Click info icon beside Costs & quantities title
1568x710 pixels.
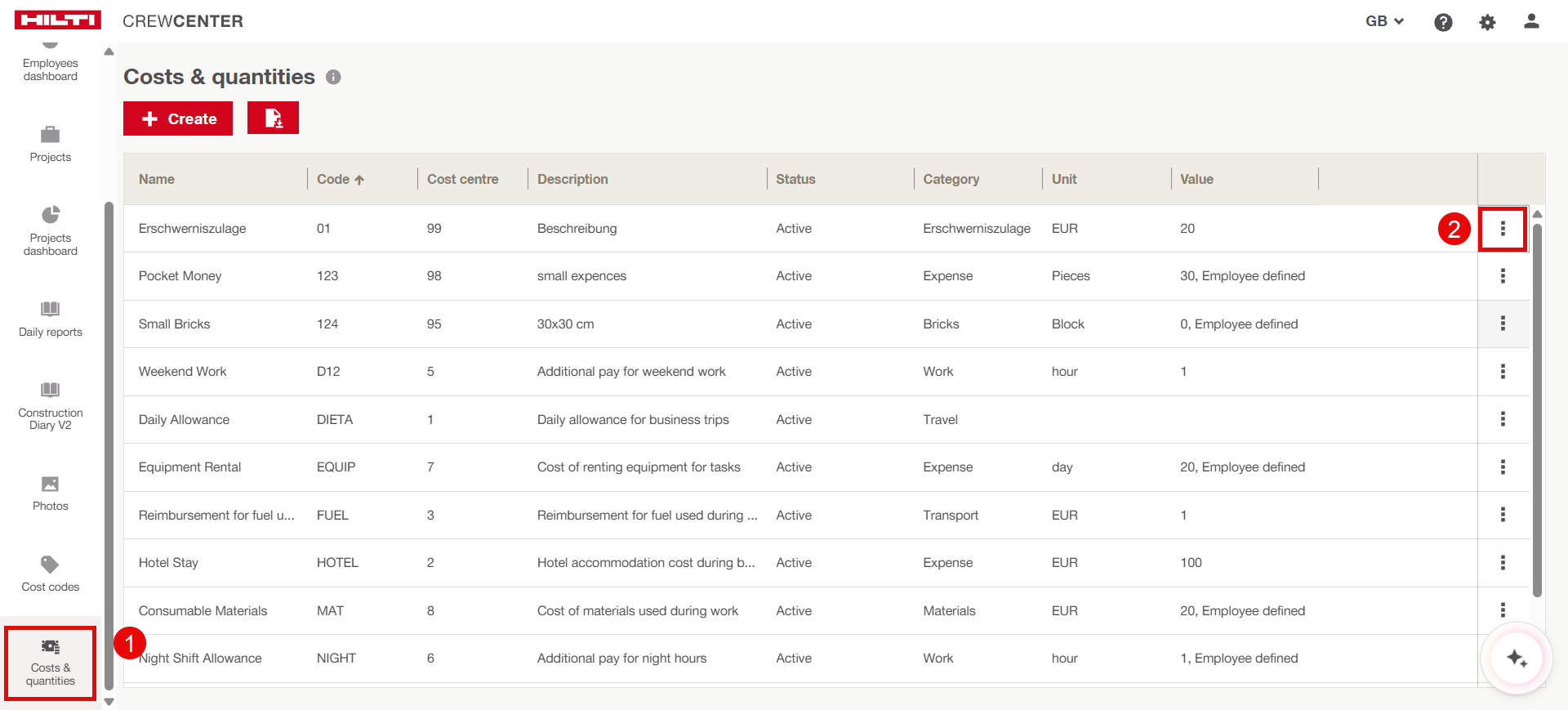pos(333,77)
